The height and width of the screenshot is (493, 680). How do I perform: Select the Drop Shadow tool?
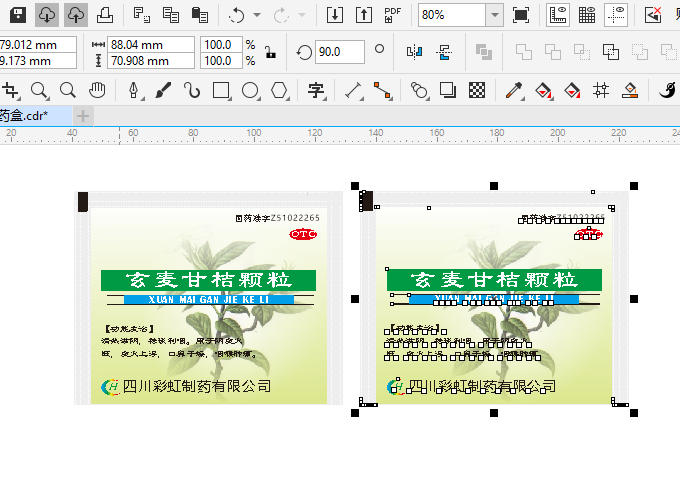pyautogui.click(x=448, y=91)
